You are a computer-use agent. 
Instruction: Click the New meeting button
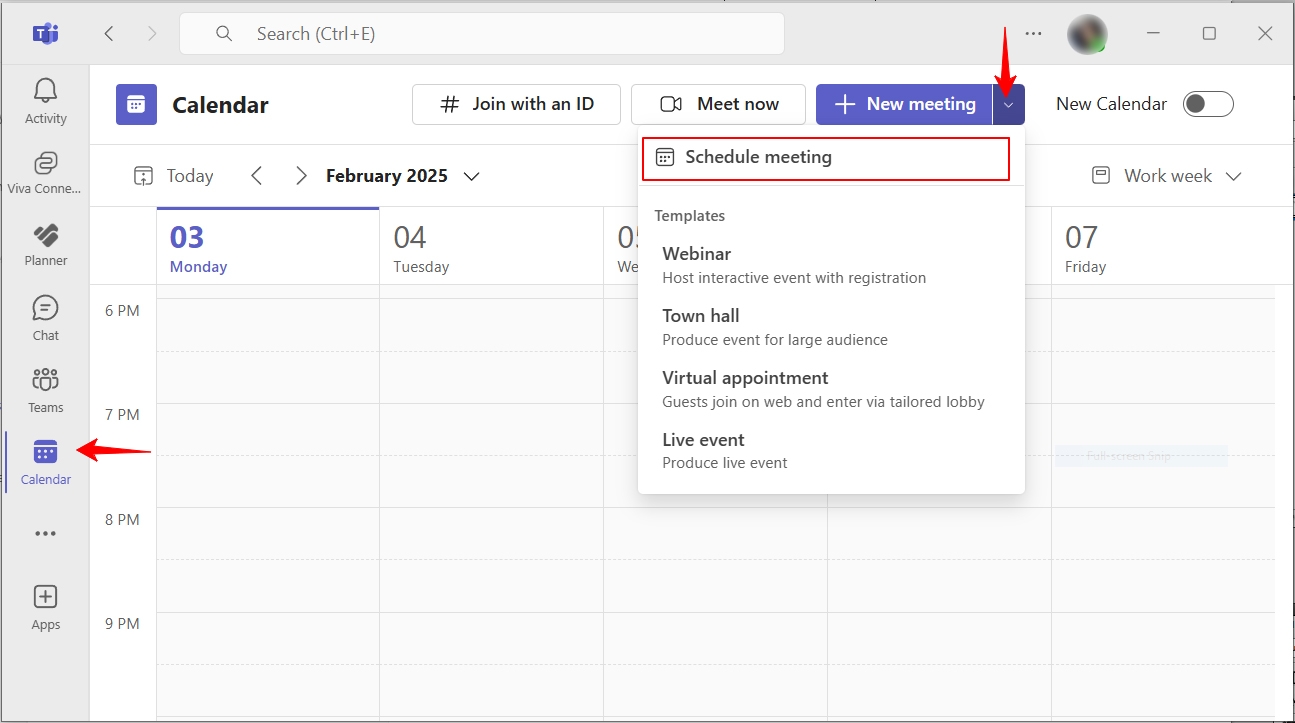pos(904,104)
